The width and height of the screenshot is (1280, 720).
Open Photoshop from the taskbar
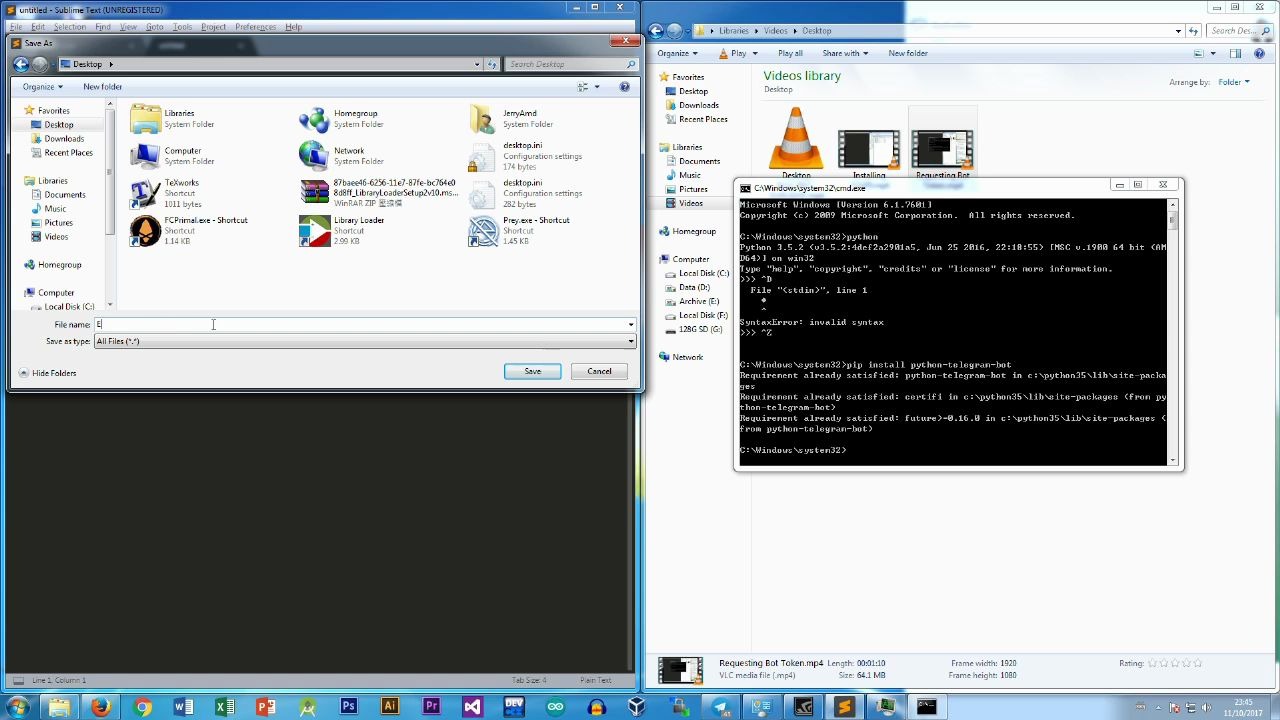pos(348,708)
